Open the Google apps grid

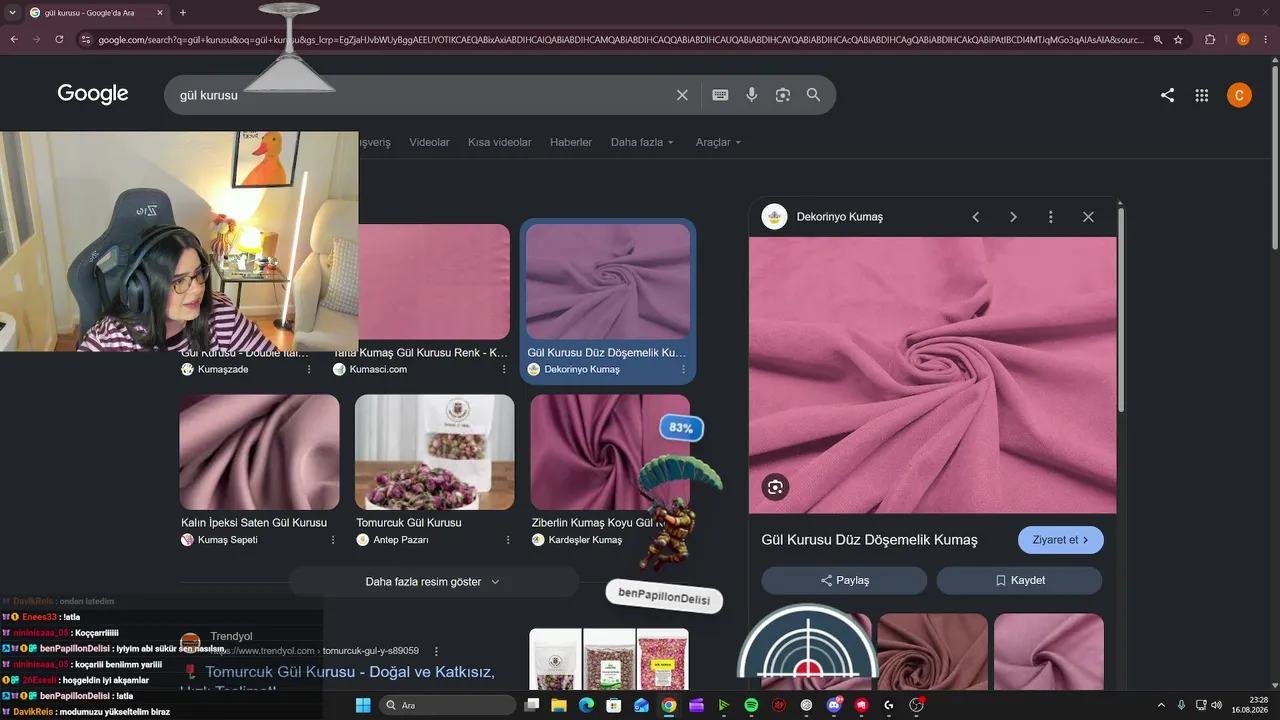click(1202, 95)
